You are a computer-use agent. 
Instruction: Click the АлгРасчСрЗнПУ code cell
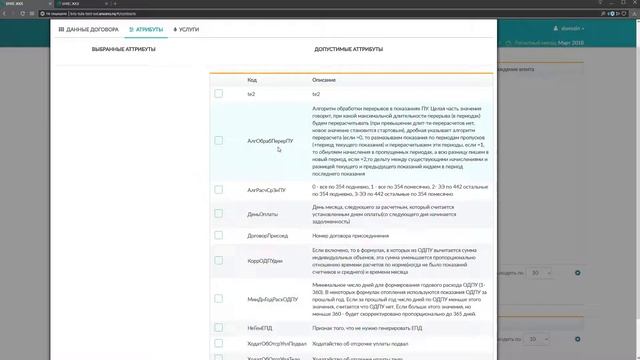point(267,190)
